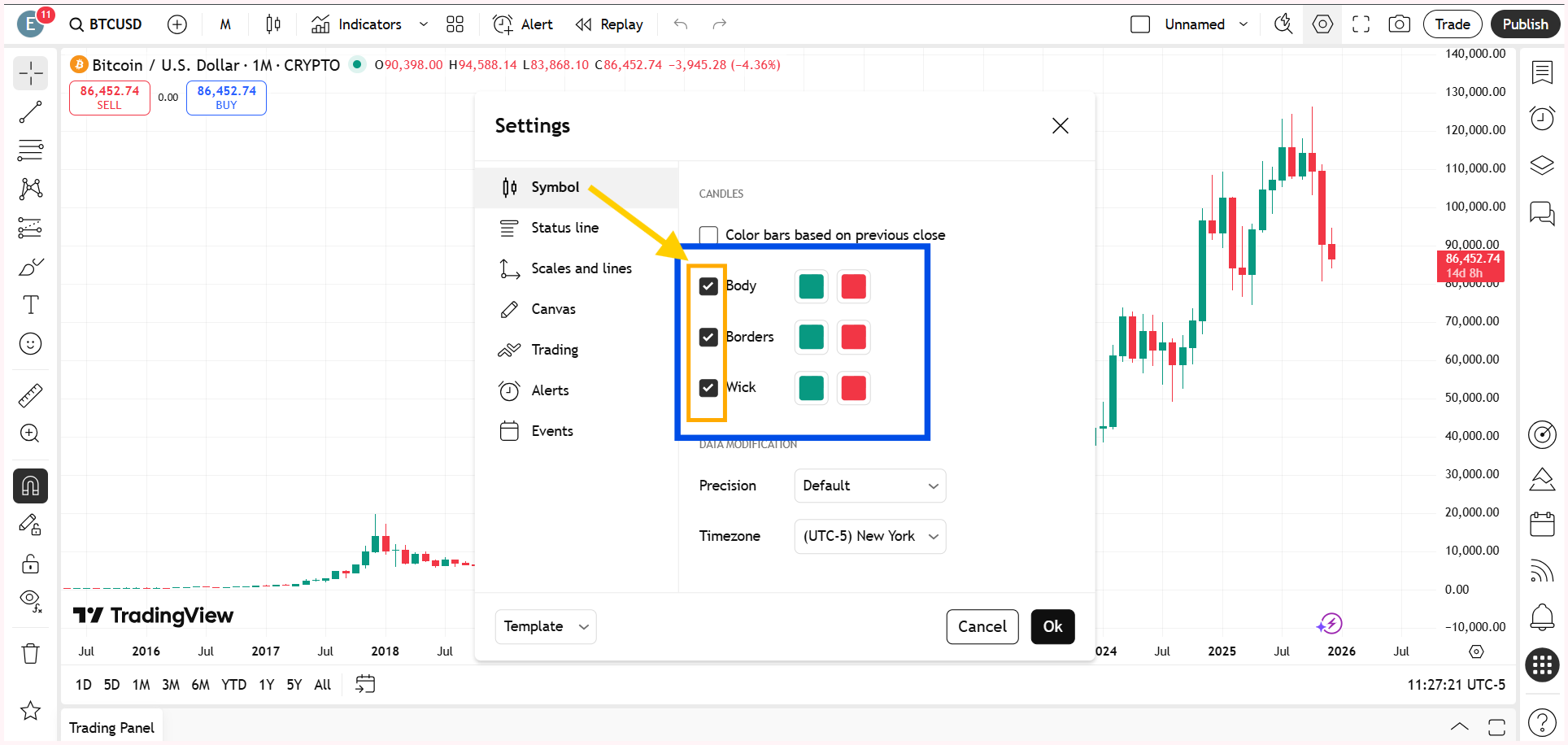Activate the magnet snapping mode

pos(30,486)
